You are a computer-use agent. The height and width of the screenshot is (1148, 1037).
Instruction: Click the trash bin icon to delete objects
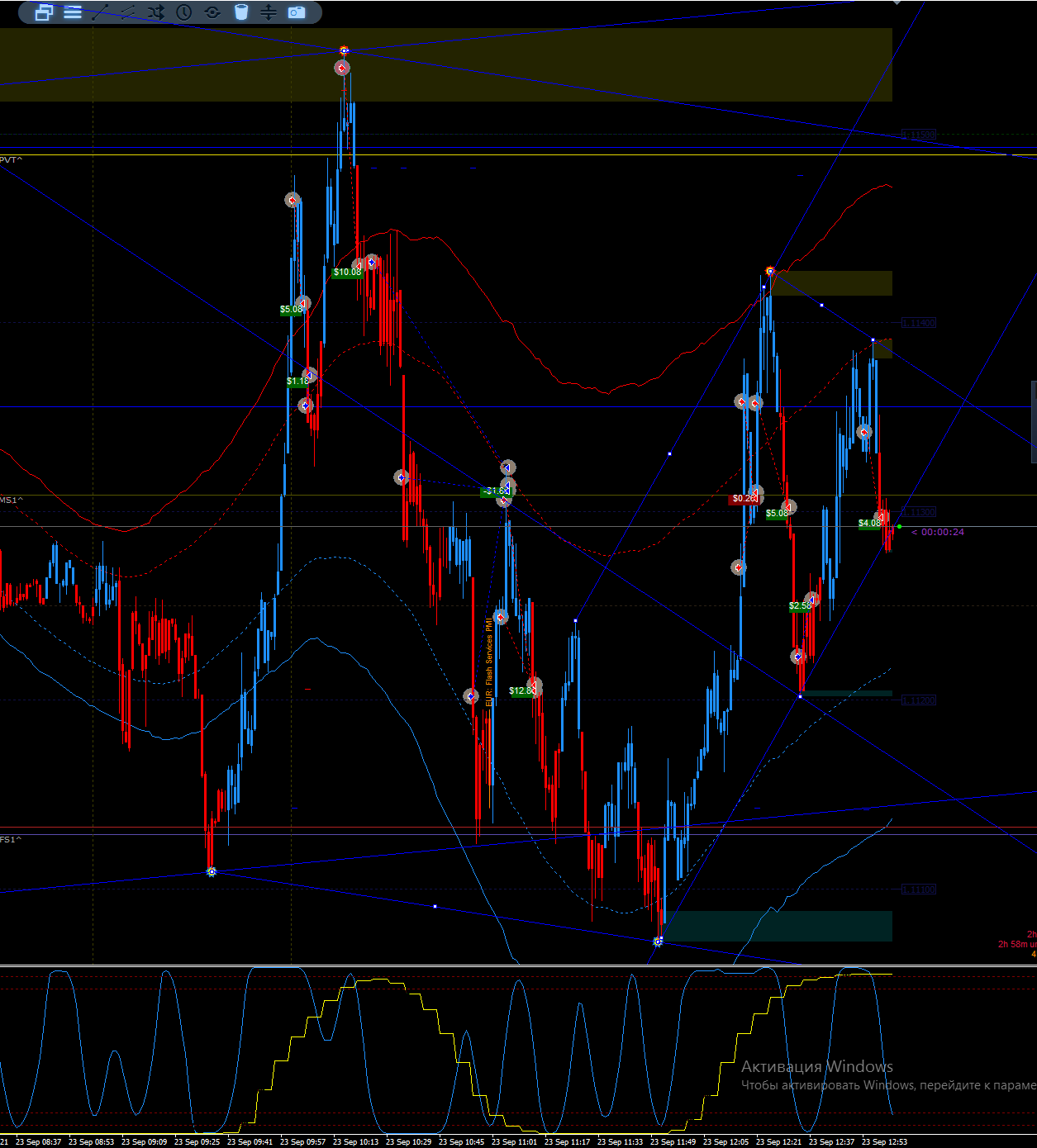pyautogui.click(x=240, y=12)
